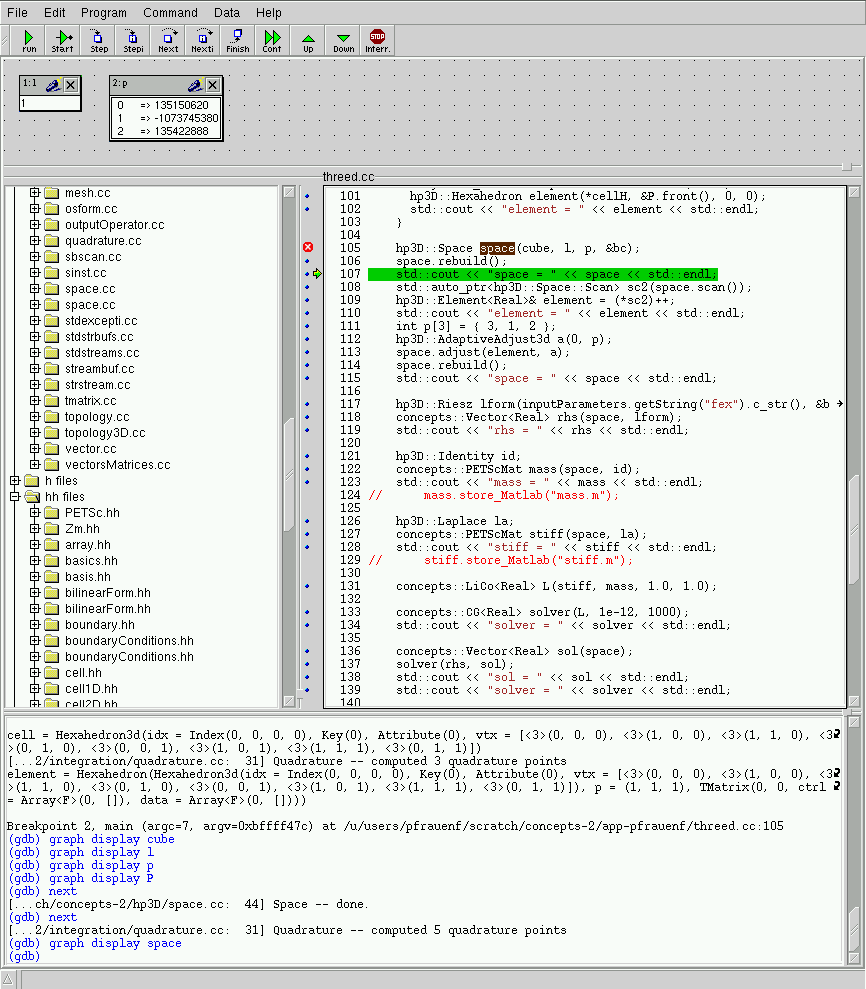Expand the quadrature.cc tree node
866x989 pixels.
click(35, 241)
